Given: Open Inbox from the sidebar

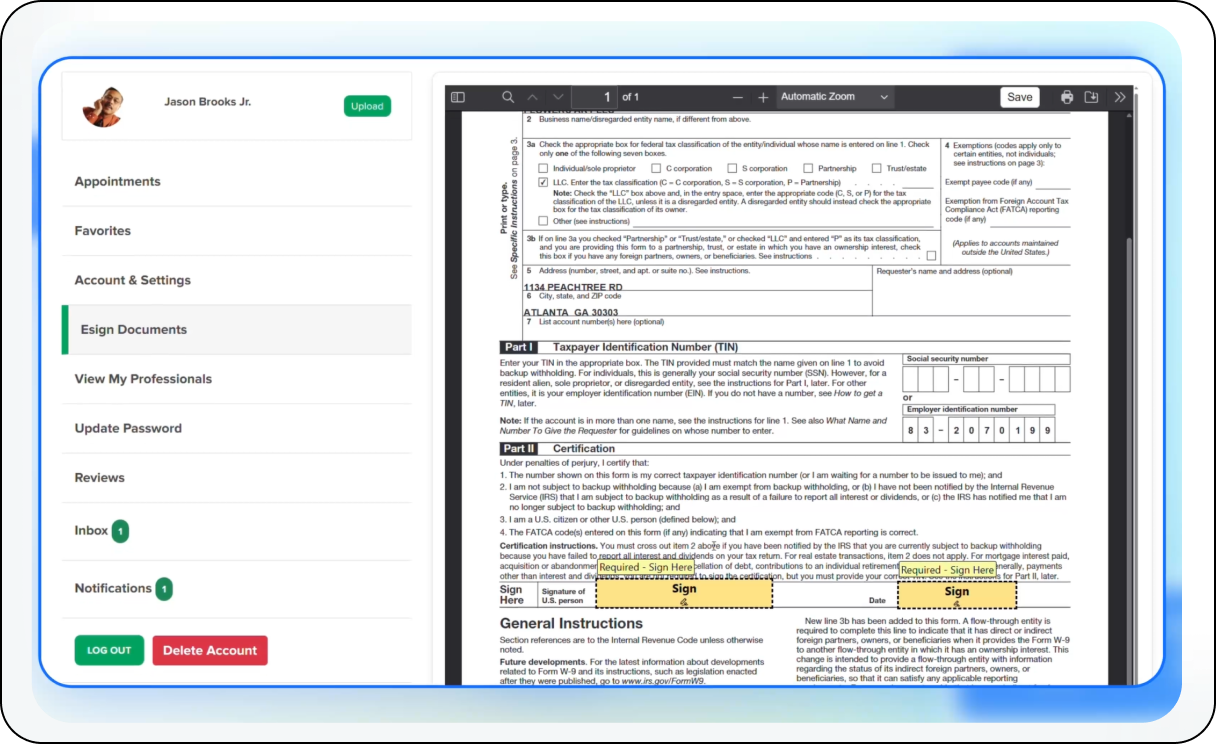Looking at the screenshot, I should click(91, 531).
